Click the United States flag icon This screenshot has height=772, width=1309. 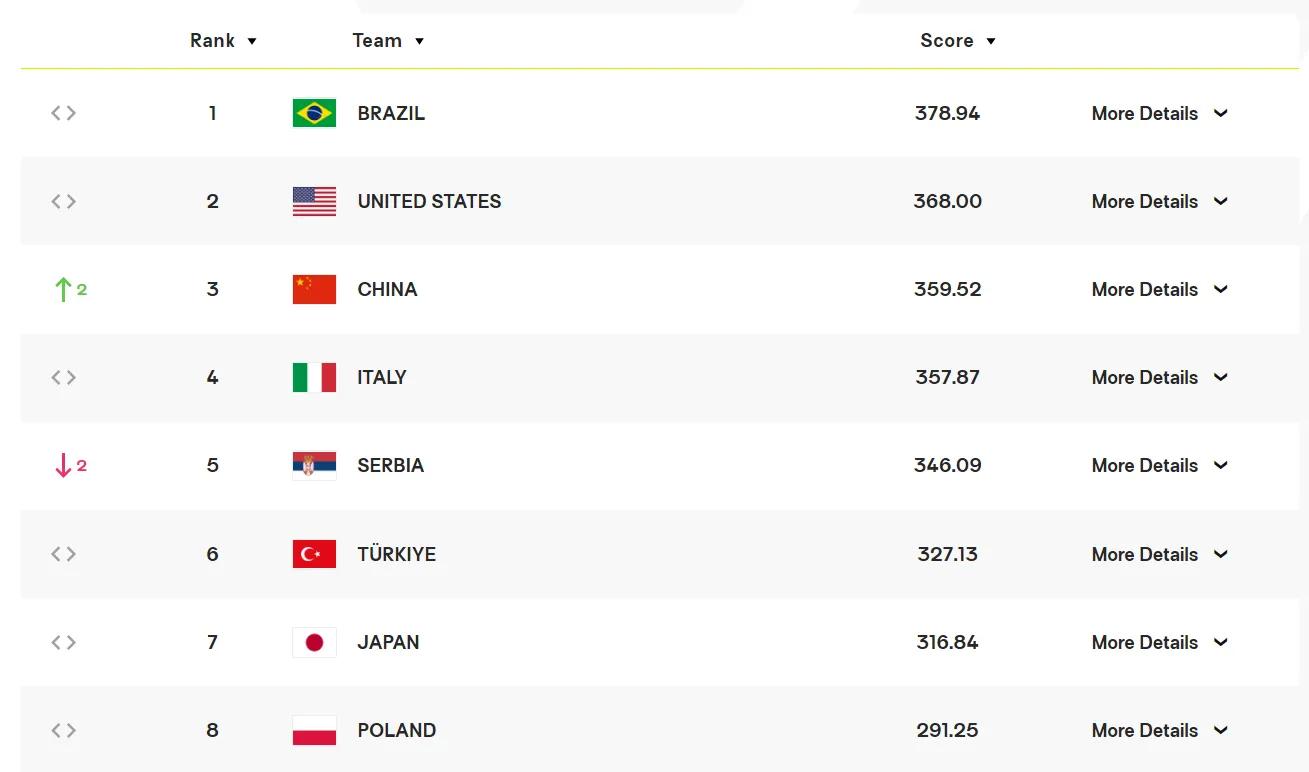tap(314, 201)
